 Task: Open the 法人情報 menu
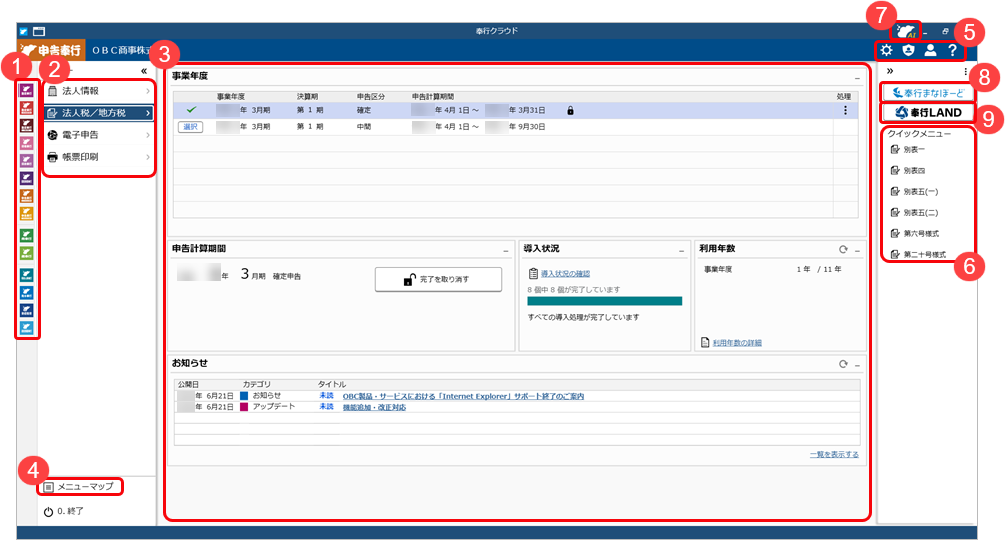[99, 91]
